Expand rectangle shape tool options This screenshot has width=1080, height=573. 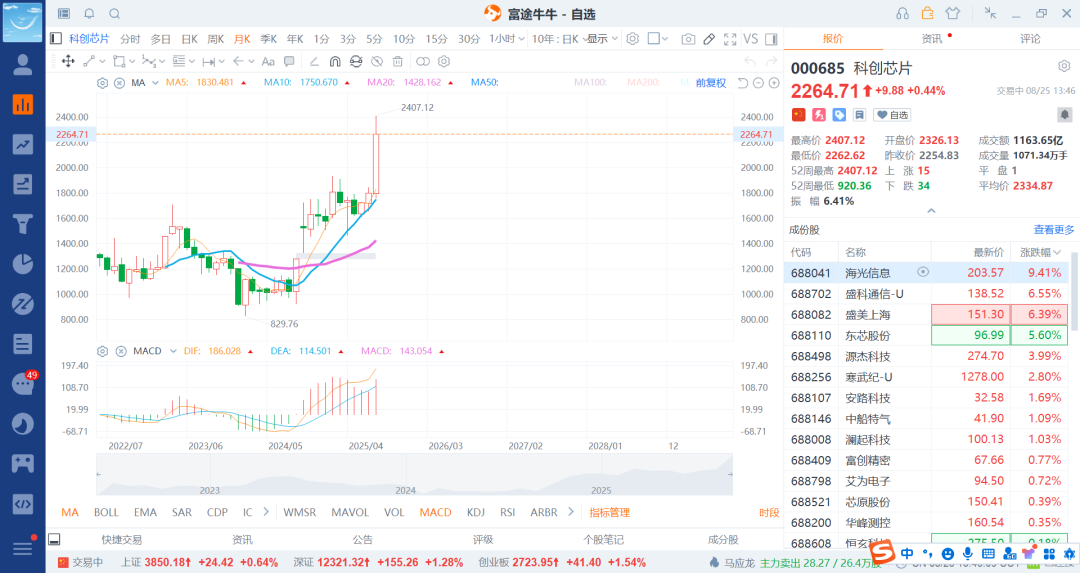click(x=132, y=61)
